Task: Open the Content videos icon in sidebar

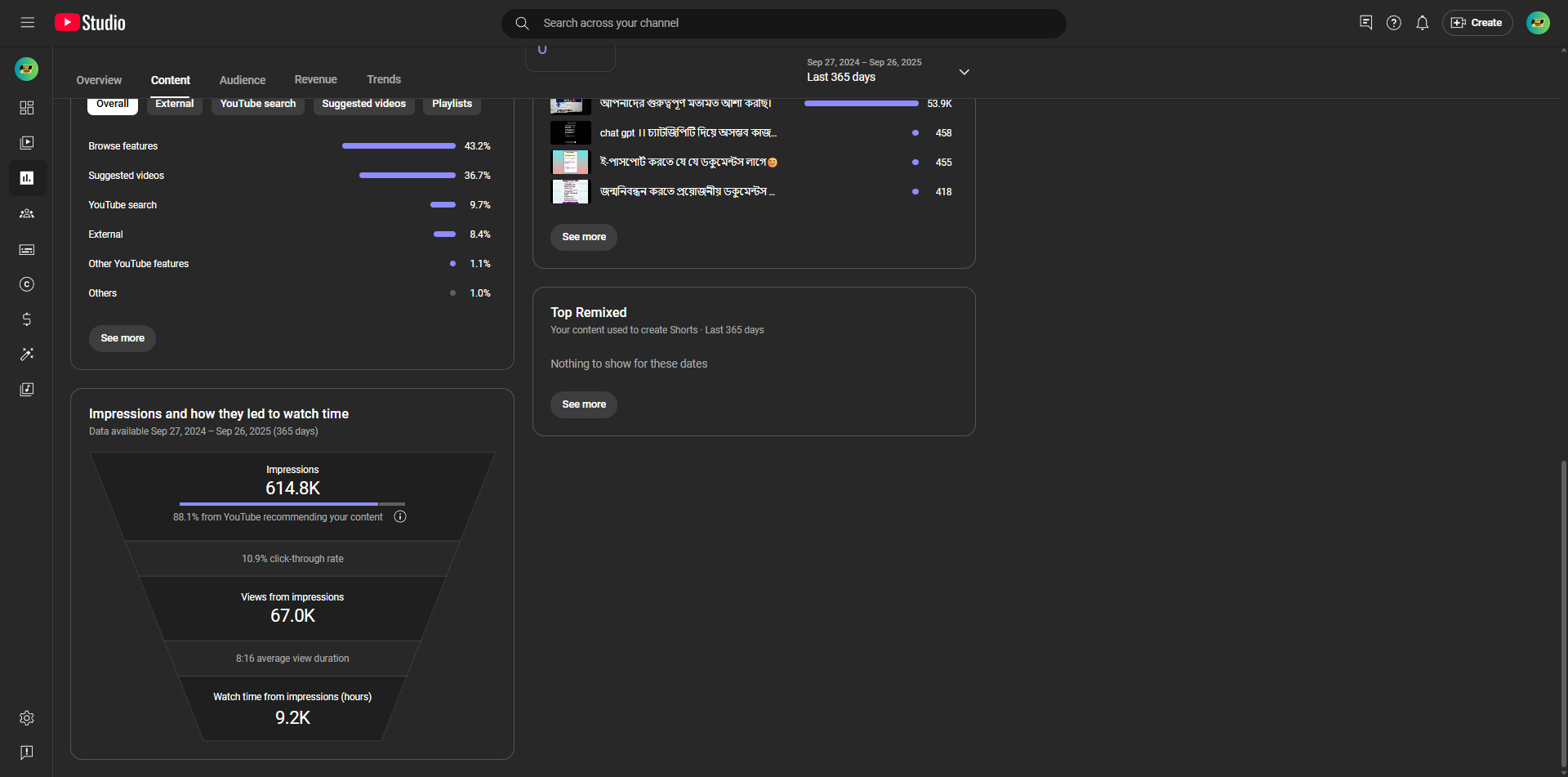Action: (x=27, y=143)
